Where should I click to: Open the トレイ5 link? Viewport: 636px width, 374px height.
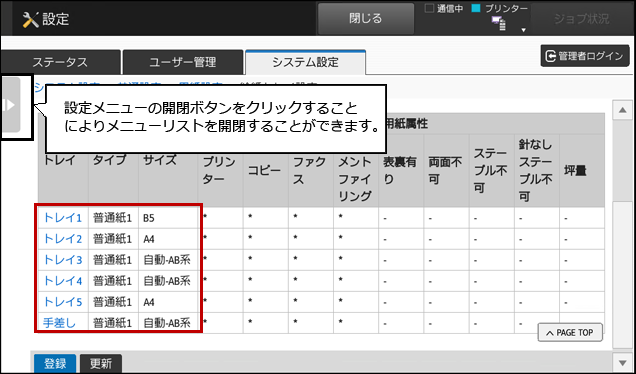point(62,302)
